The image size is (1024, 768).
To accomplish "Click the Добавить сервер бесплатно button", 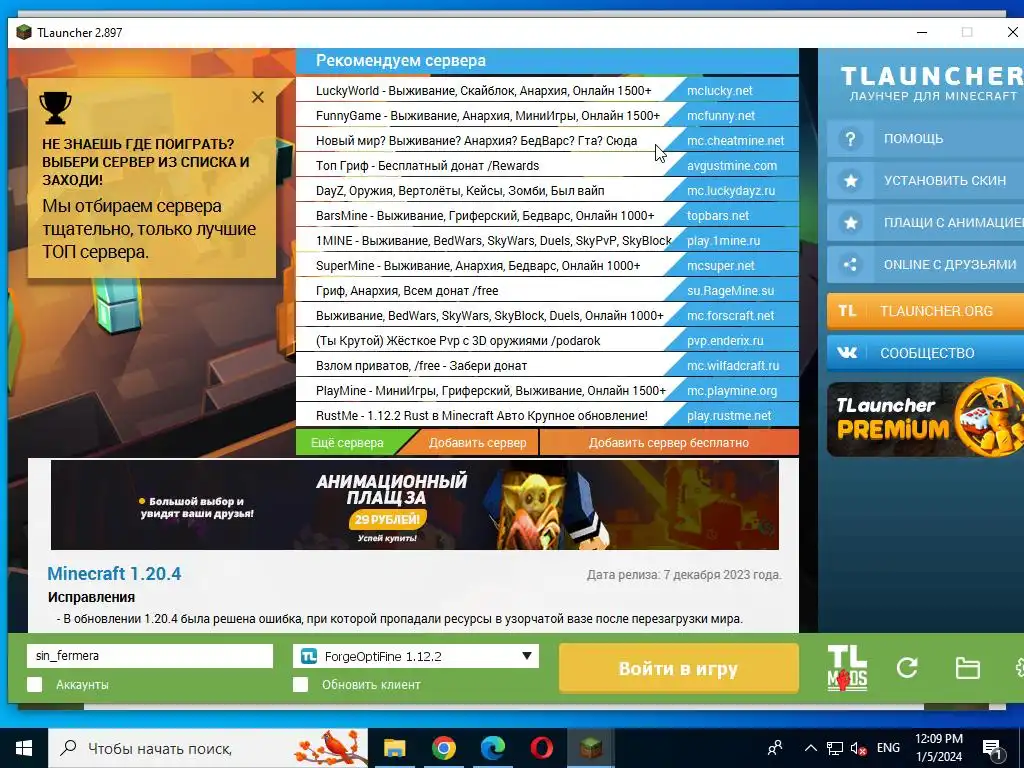I will [x=669, y=442].
